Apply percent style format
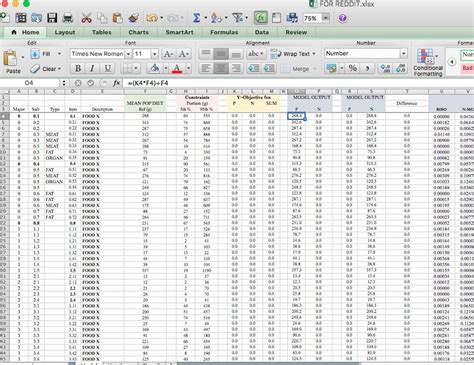The width and height of the screenshot is (474, 365). tap(353, 68)
